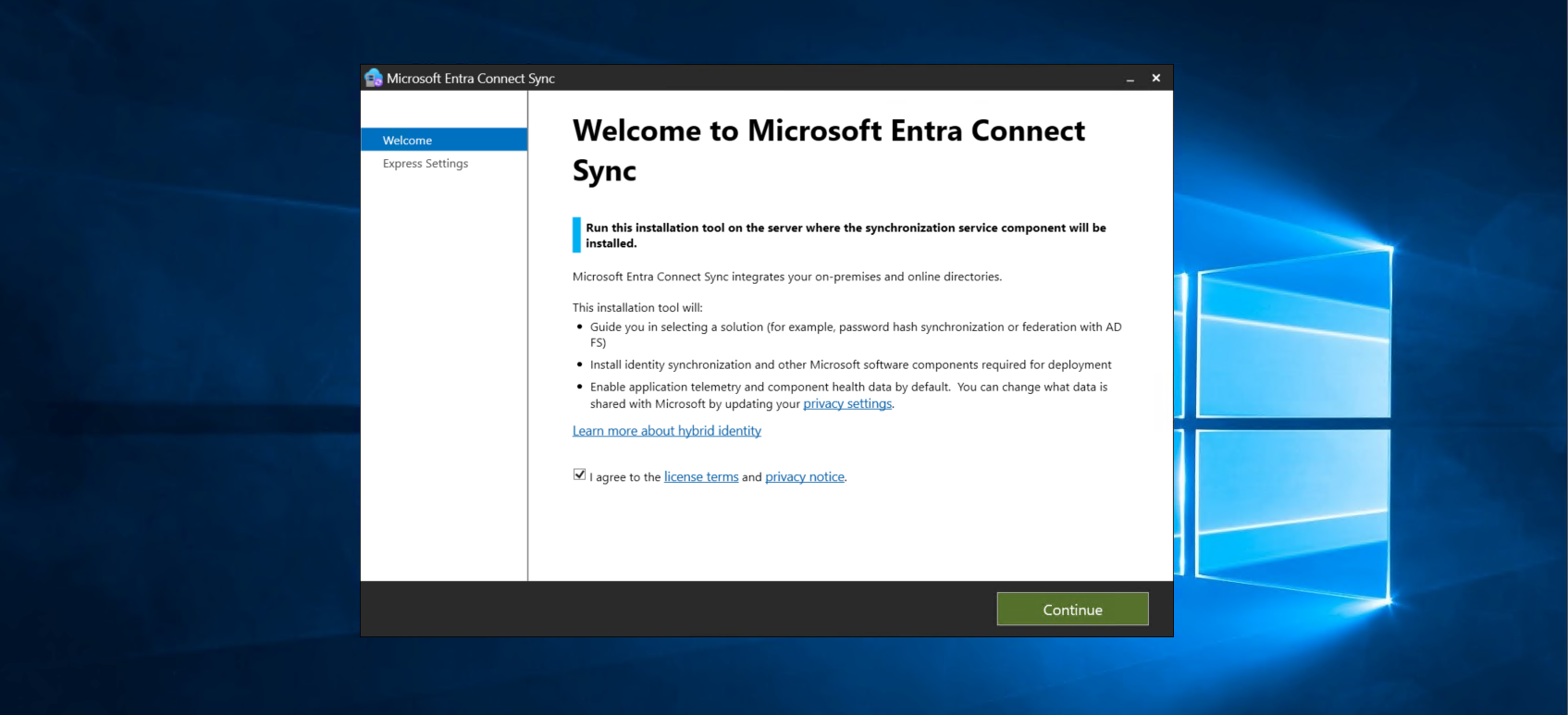Click "Learn more about hybrid identity"
Screen dimensions: 1568x715
pos(666,431)
